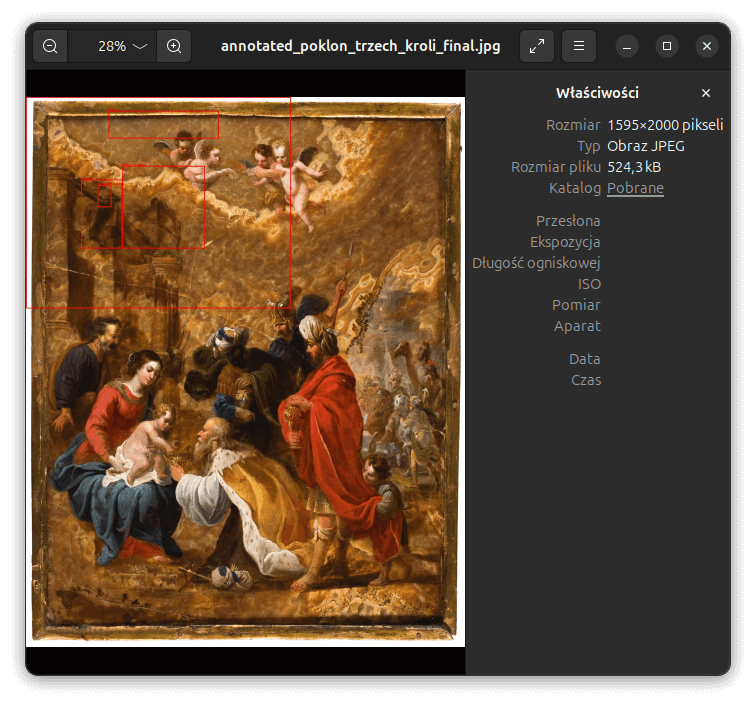The width and height of the screenshot is (756, 704).
Task: Click the painting image in the viewer
Action: coord(245,372)
